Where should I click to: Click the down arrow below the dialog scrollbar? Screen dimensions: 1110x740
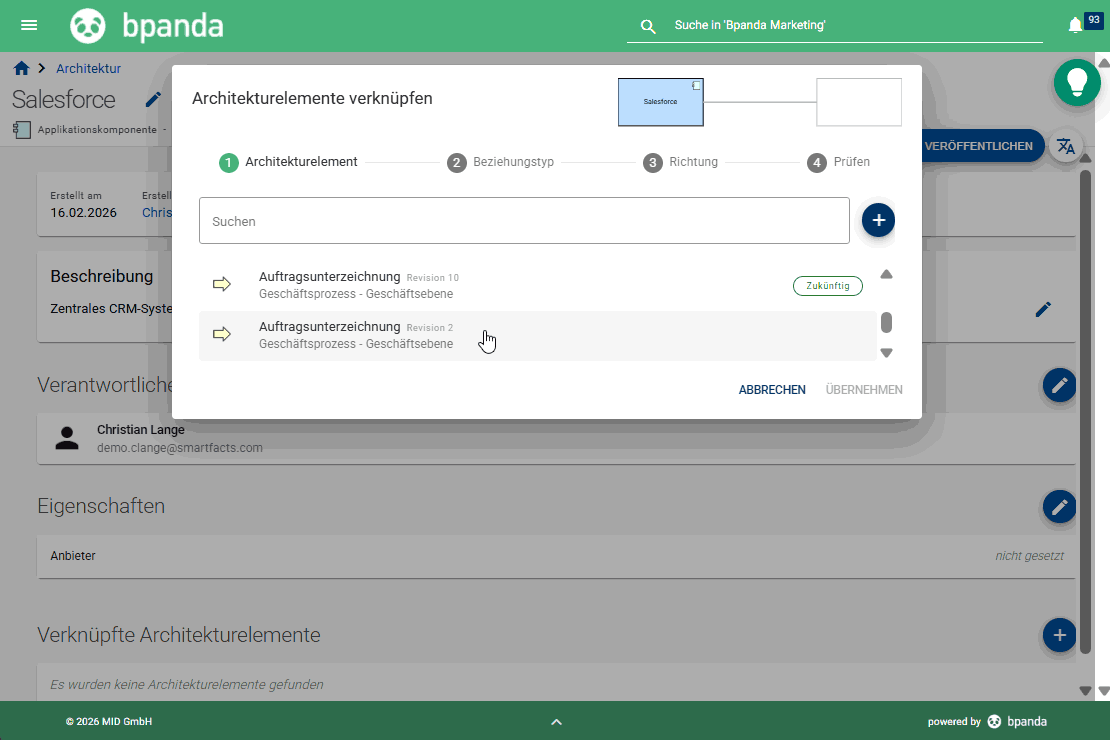886,352
